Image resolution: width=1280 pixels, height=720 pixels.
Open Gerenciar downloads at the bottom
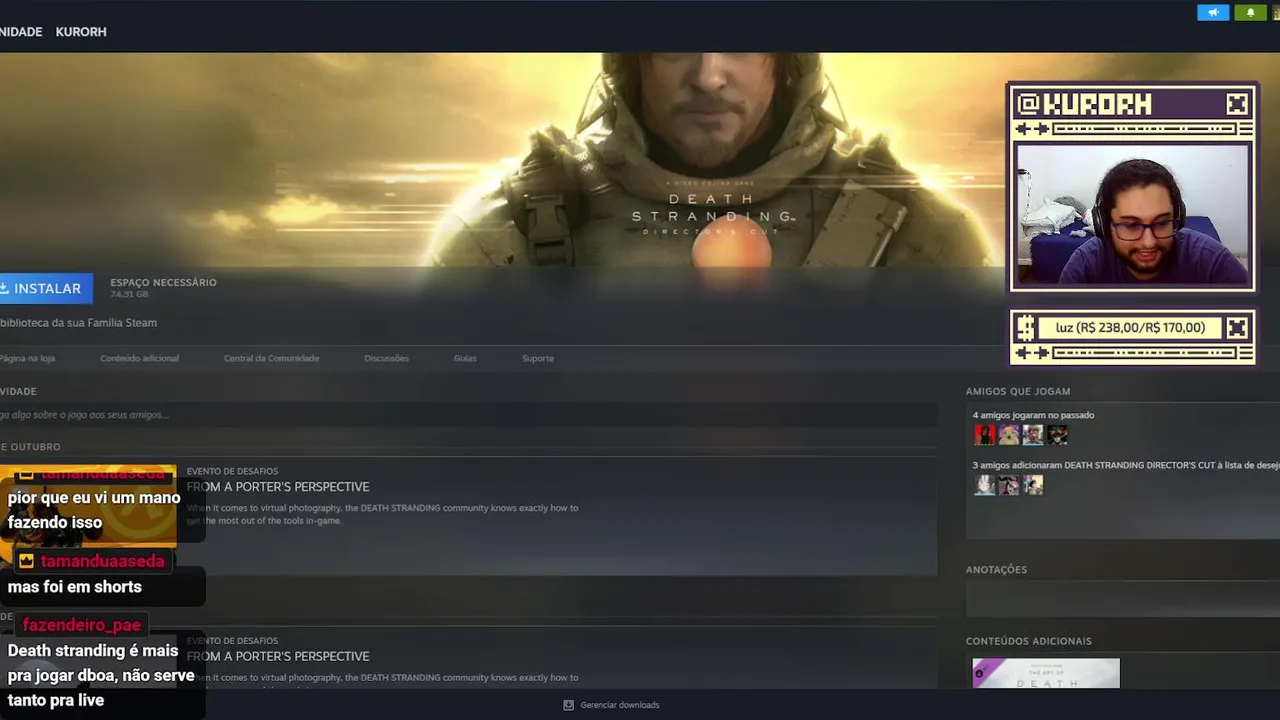click(611, 705)
